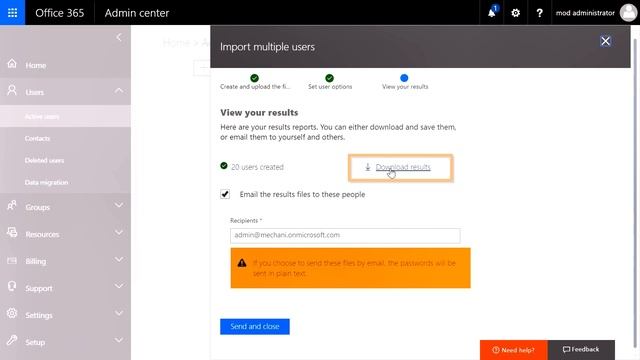The height and width of the screenshot is (360, 640).
Task: Click the Send and close button
Action: click(255, 327)
